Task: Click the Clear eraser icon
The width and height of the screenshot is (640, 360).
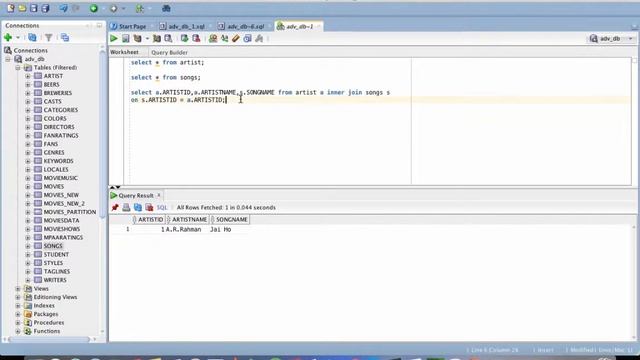Action: tap(236, 38)
